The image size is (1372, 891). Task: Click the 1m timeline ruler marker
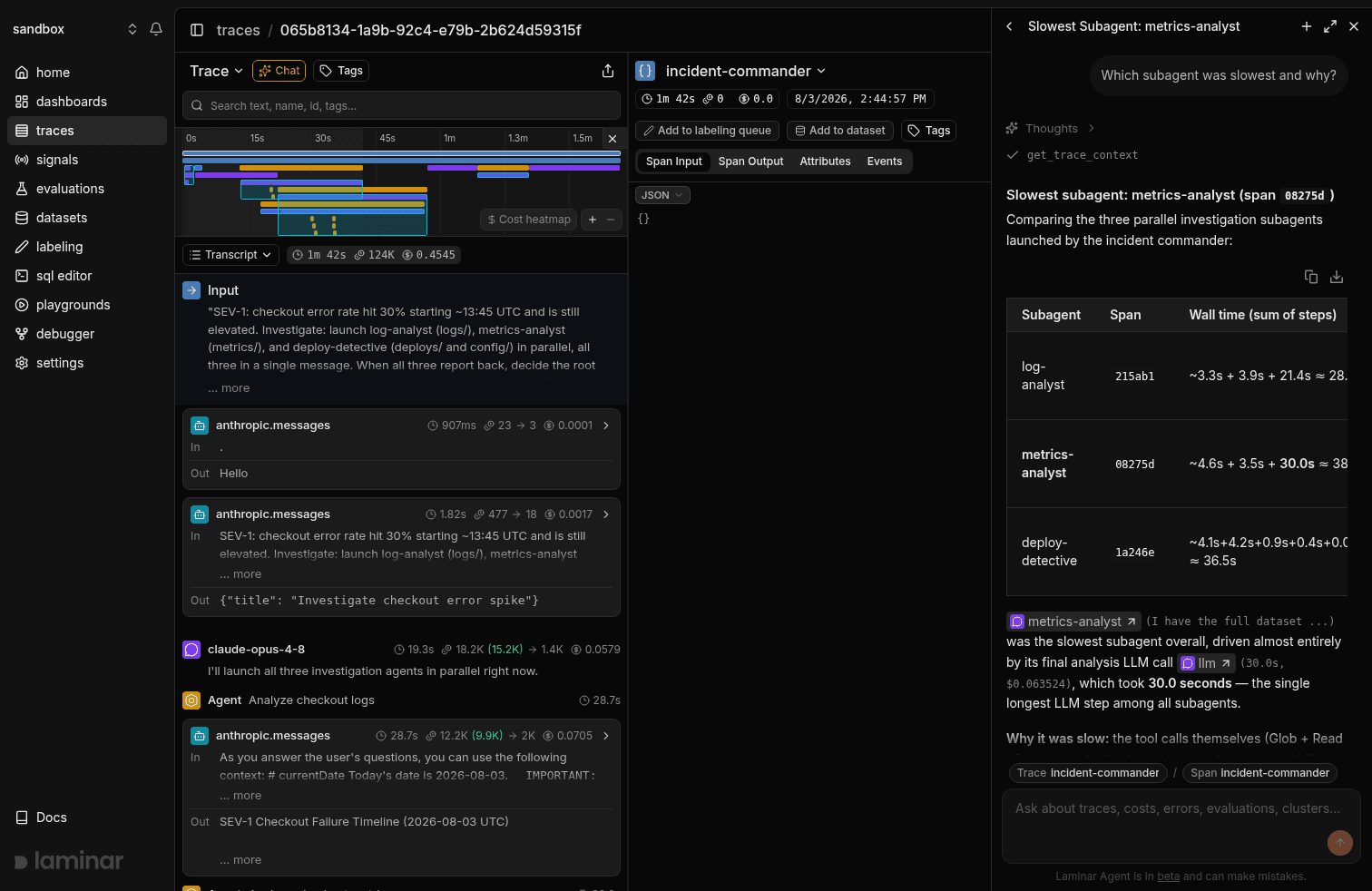(x=449, y=139)
